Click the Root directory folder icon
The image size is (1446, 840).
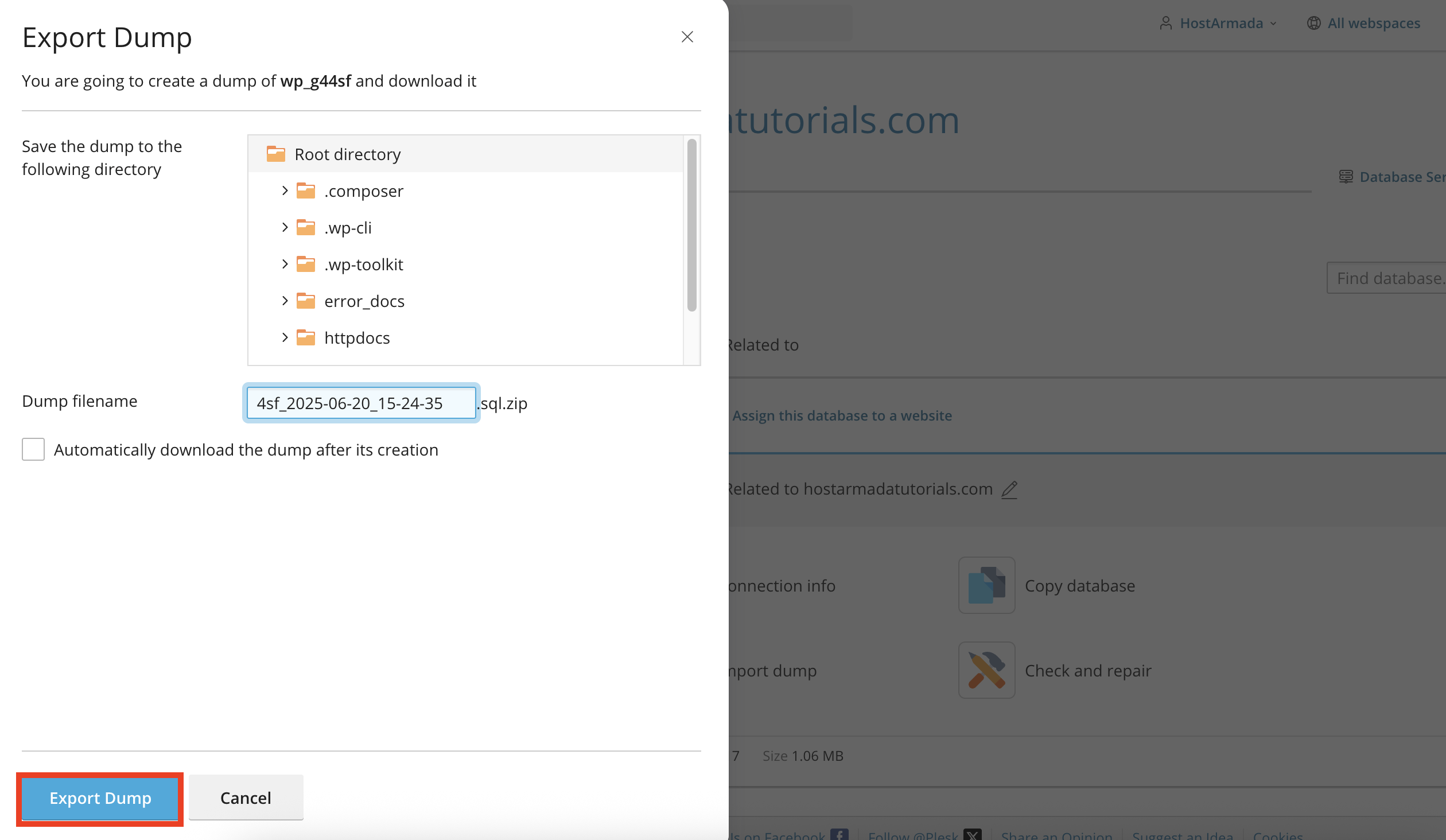(276, 154)
